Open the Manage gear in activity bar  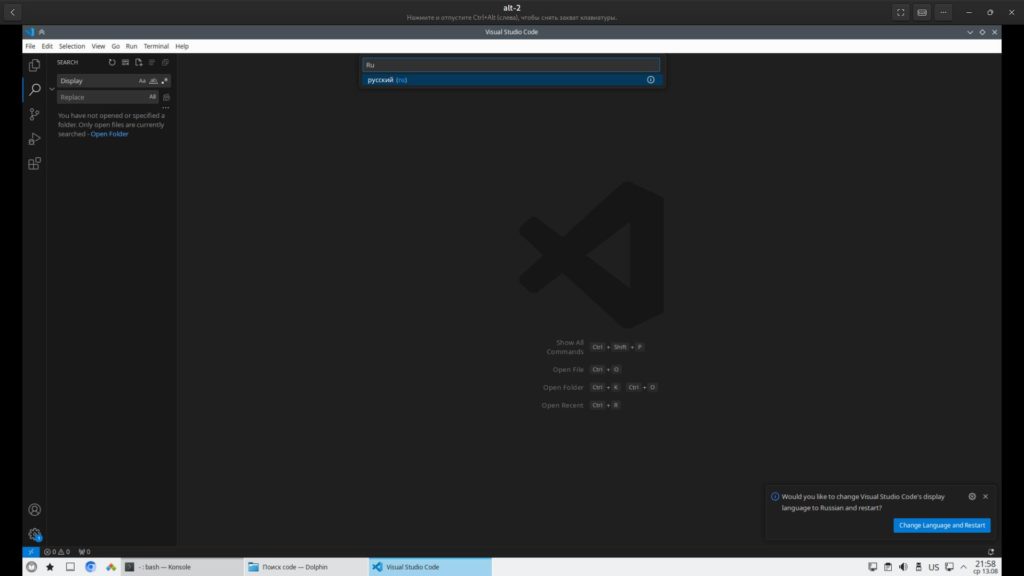click(x=34, y=535)
